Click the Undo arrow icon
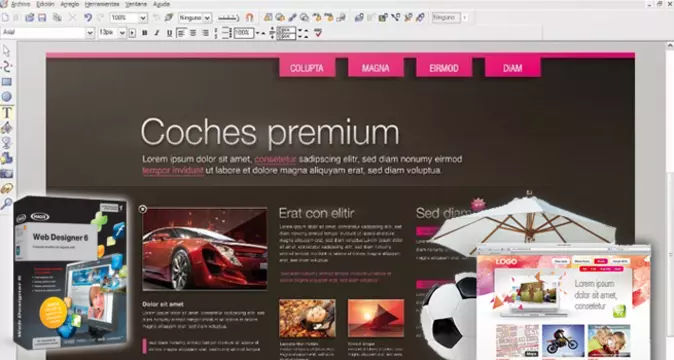This screenshot has height=360, width=674. pyautogui.click(x=88, y=18)
